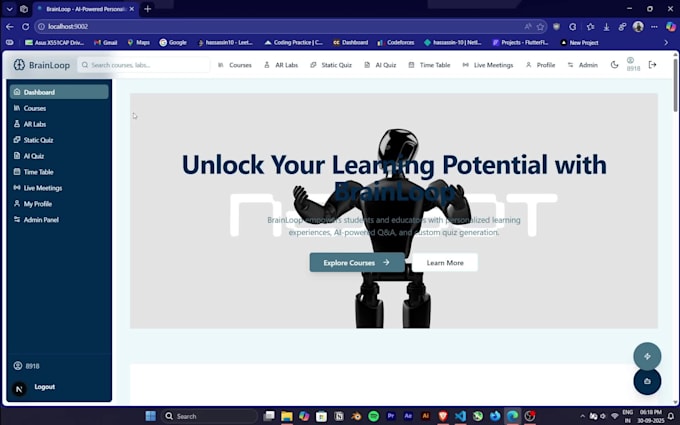680x425 pixels.
Task: Go to Profile in the top navigation
Action: (x=540, y=65)
